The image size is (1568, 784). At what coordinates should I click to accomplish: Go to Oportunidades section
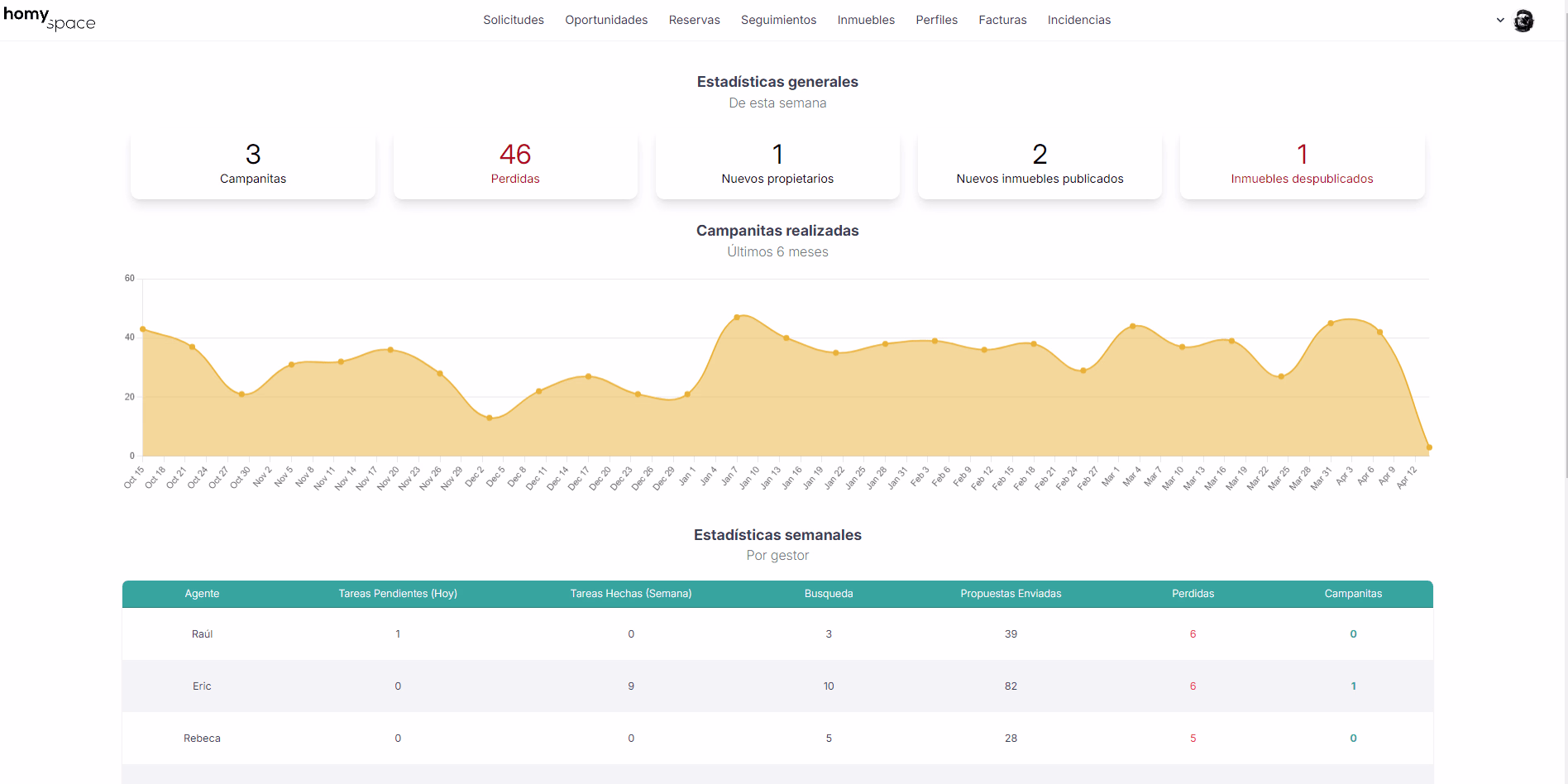[606, 20]
